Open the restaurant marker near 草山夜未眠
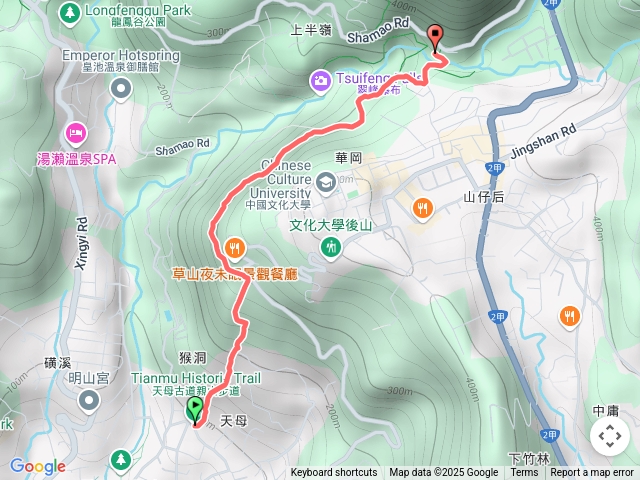The image size is (640, 480). tap(235, 249)
